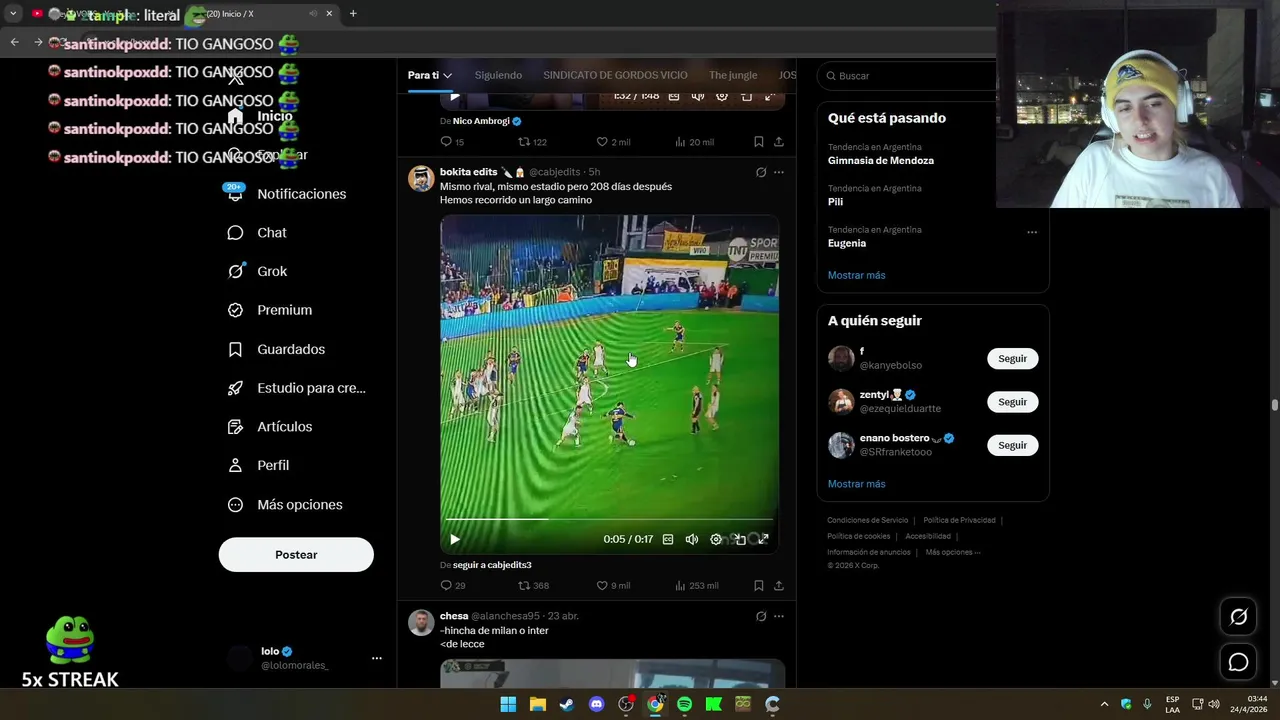This screenshot has height=720, width=1280.
Task: Click the Postear button
Action: pos(296,555)
